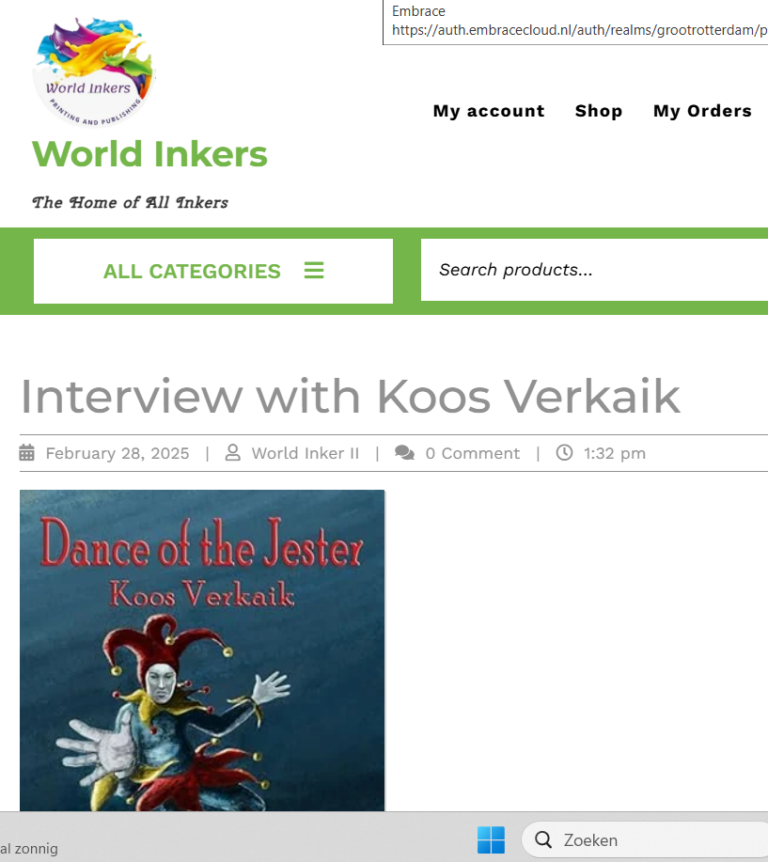Open the 0 Comment link
The image size is (768, 862).
click(472, 453)
